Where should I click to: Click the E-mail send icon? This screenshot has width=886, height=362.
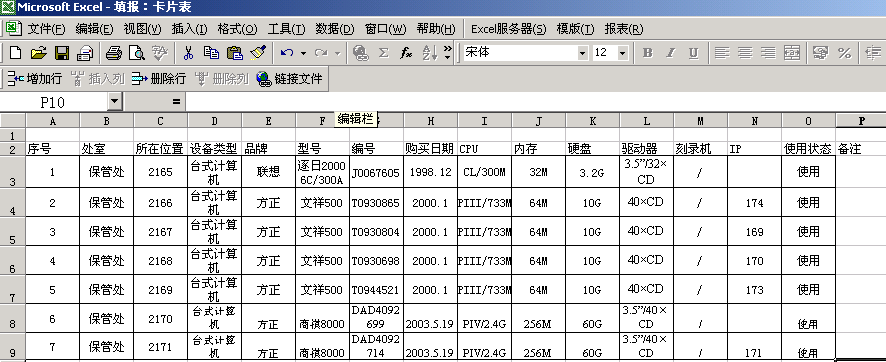85,53
